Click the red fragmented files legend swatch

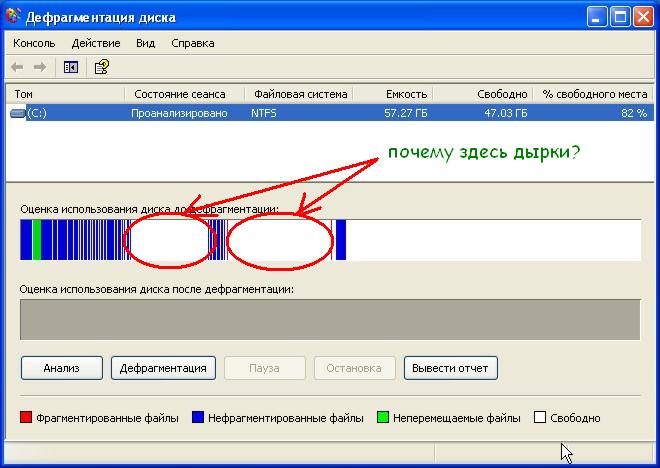(x=26, y=417)
